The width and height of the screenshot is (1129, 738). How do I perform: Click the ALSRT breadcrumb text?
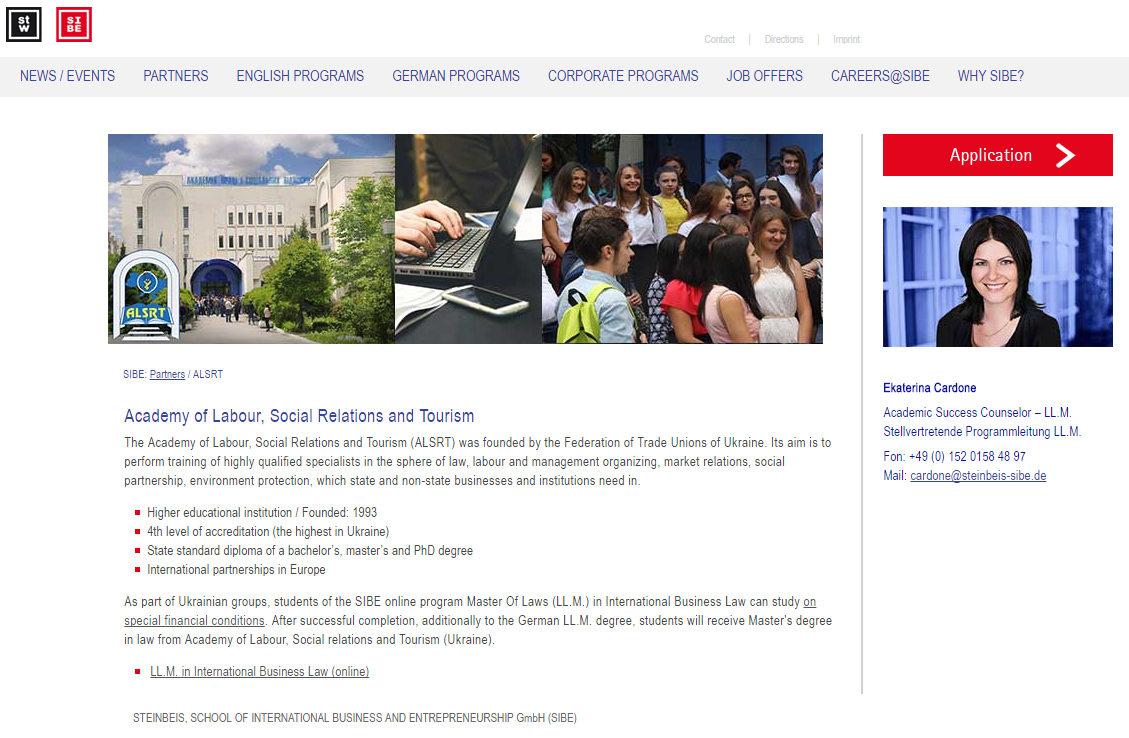208,374
